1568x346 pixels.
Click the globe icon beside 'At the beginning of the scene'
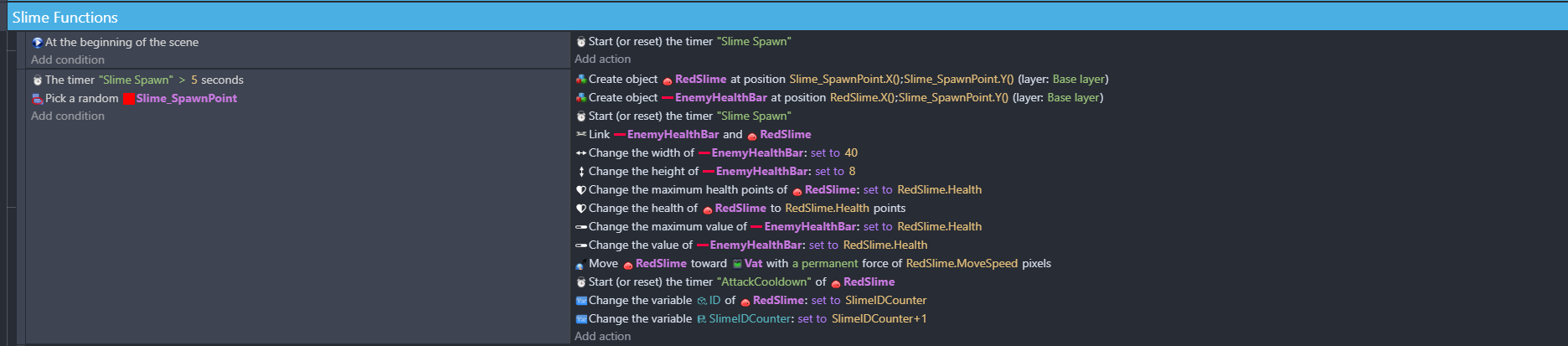pos(37,43)
